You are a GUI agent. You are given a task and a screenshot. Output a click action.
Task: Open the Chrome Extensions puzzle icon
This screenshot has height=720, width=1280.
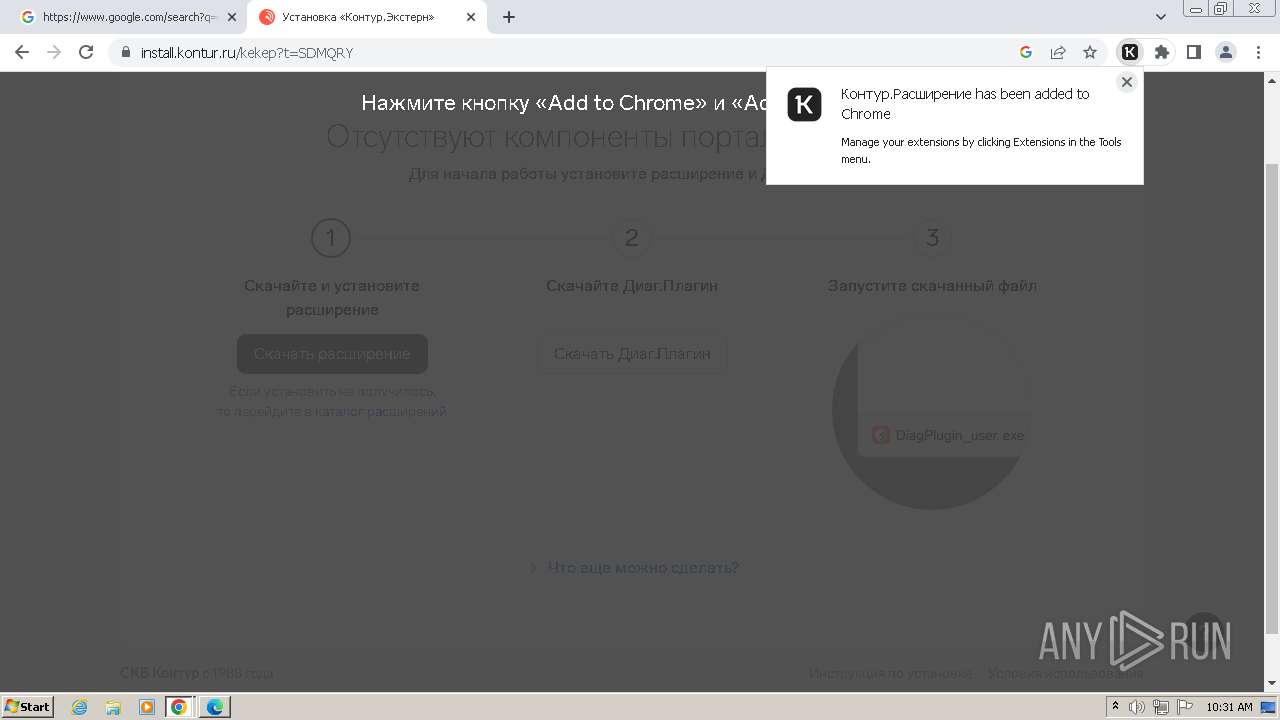(x=1161, y=52)
